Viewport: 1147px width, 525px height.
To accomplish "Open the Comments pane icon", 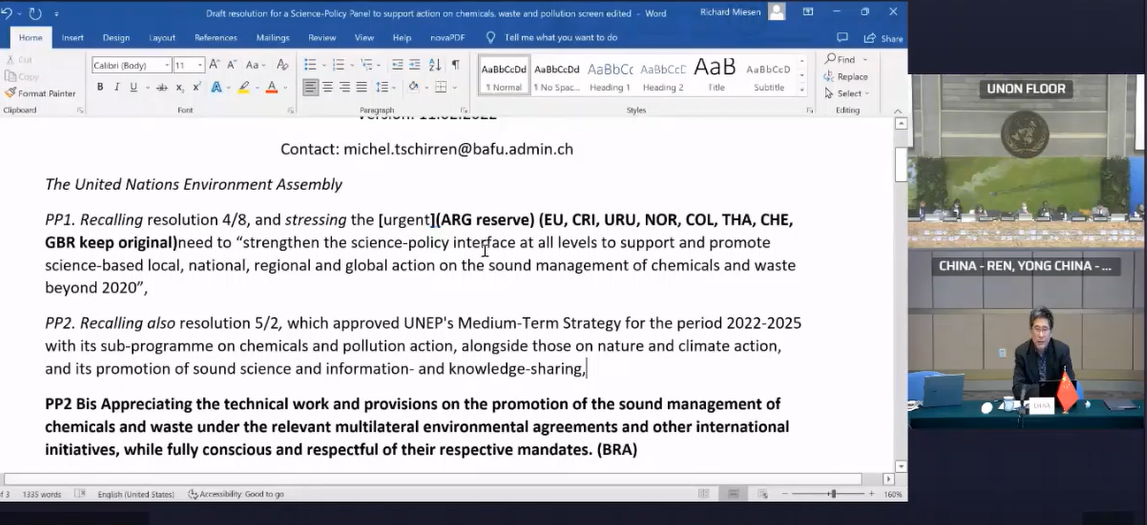I will (842, 38).
